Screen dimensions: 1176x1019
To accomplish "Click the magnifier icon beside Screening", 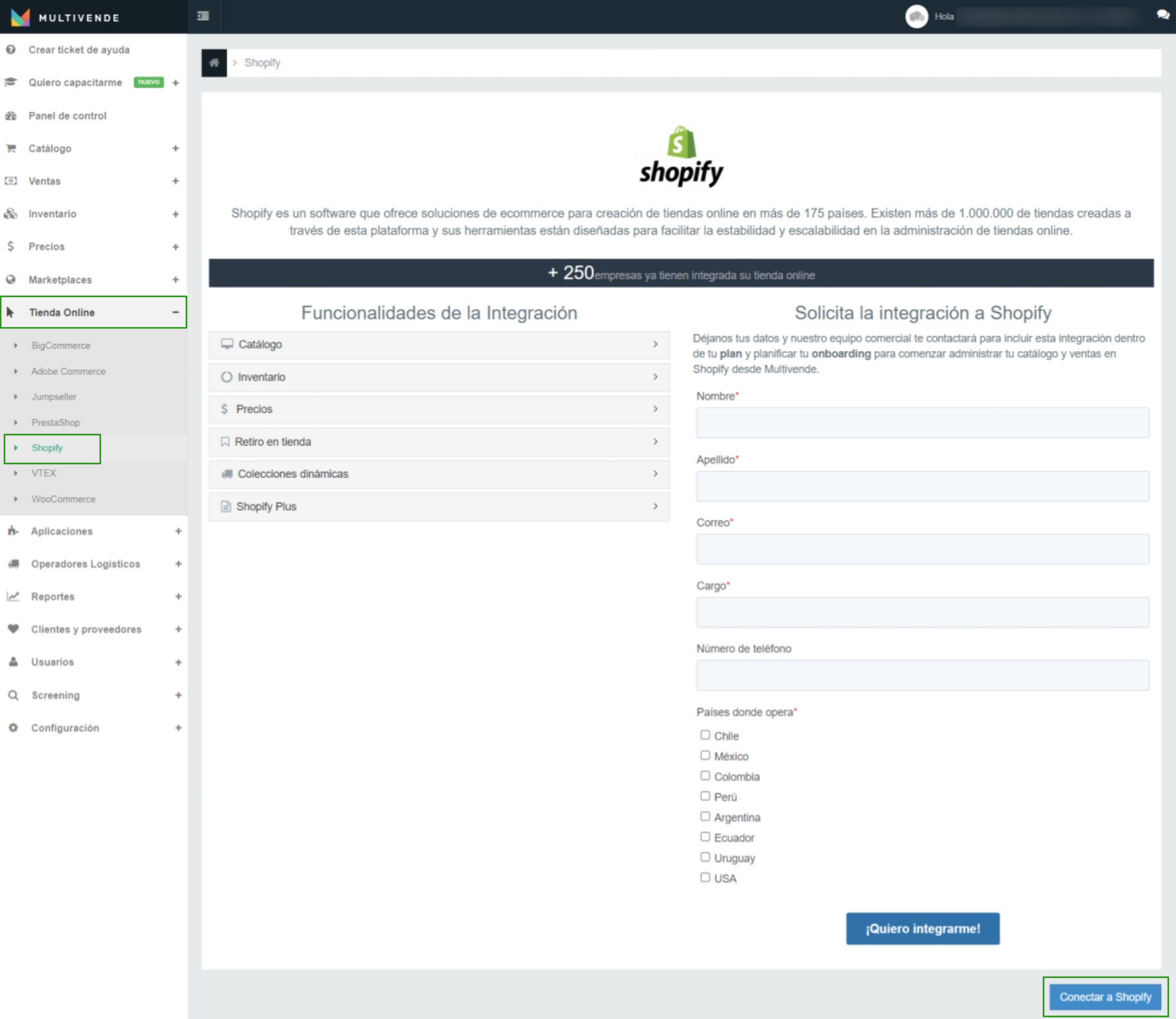I will click(x=14, y=695).
